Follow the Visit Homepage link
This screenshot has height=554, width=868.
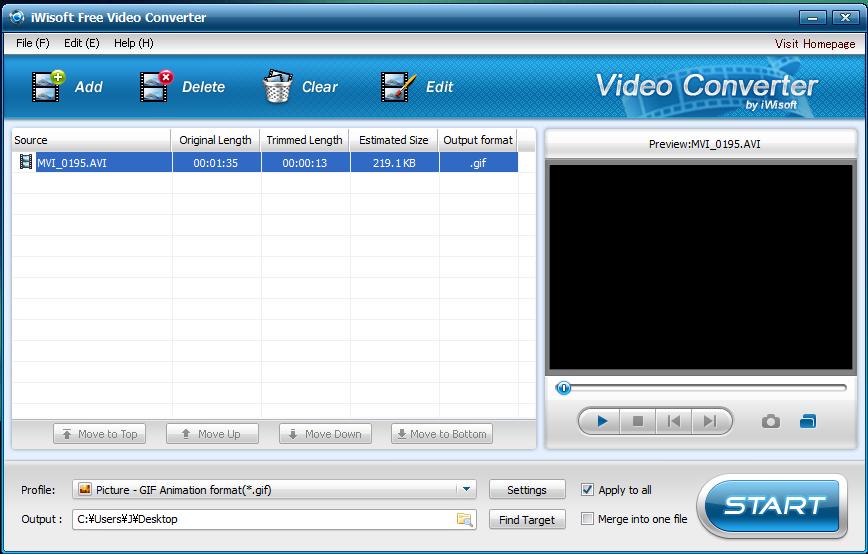[815, 44]
